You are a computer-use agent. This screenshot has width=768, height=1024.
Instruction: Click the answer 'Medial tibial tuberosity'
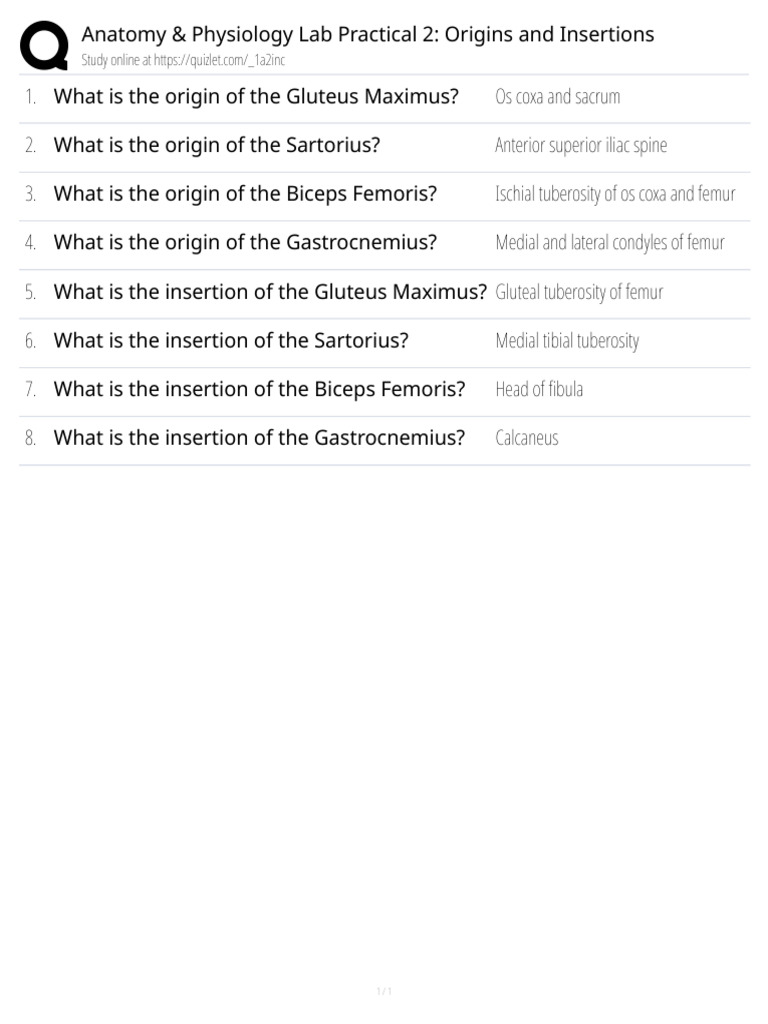568,341
